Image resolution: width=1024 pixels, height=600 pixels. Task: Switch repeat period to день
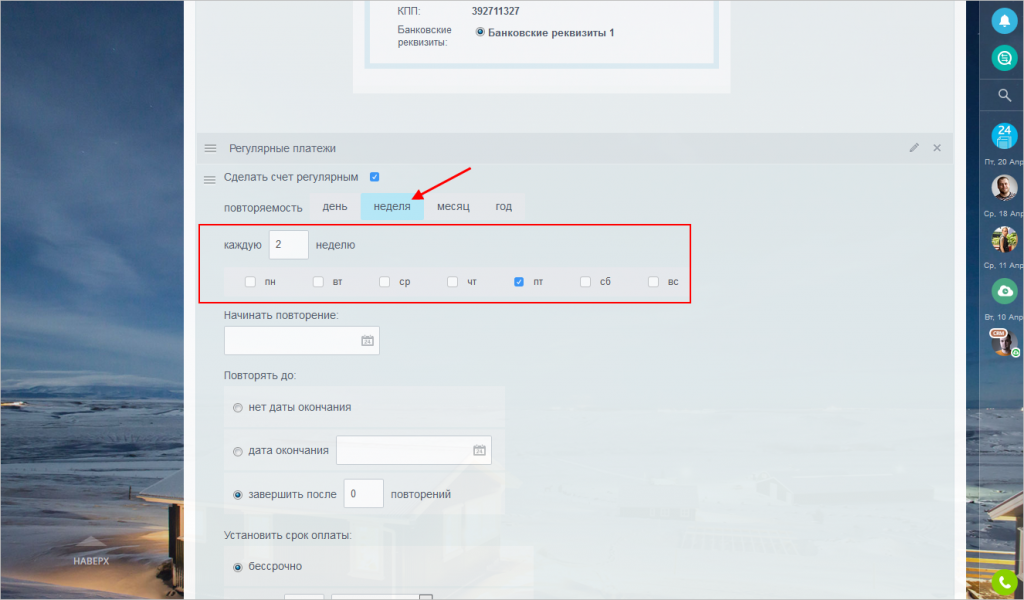point(335,206)
